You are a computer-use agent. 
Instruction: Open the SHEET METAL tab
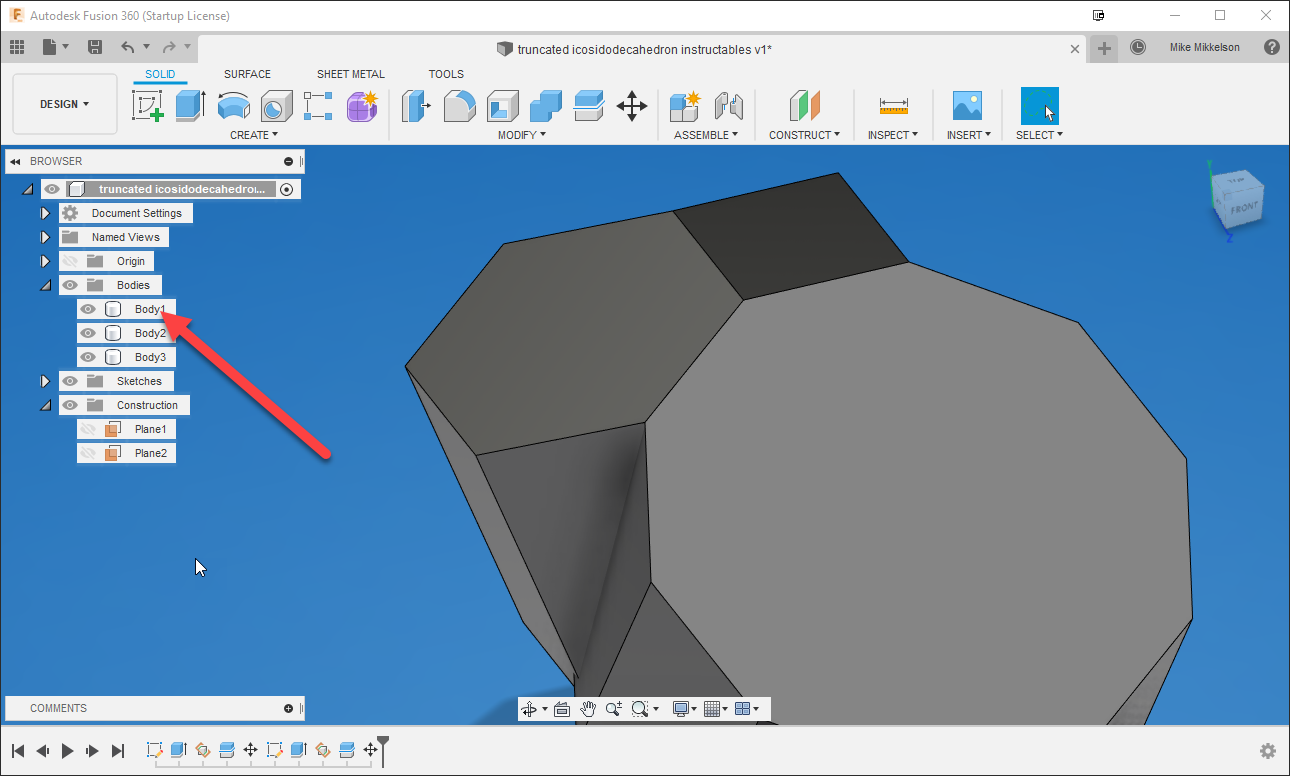[x=350, y=73]
